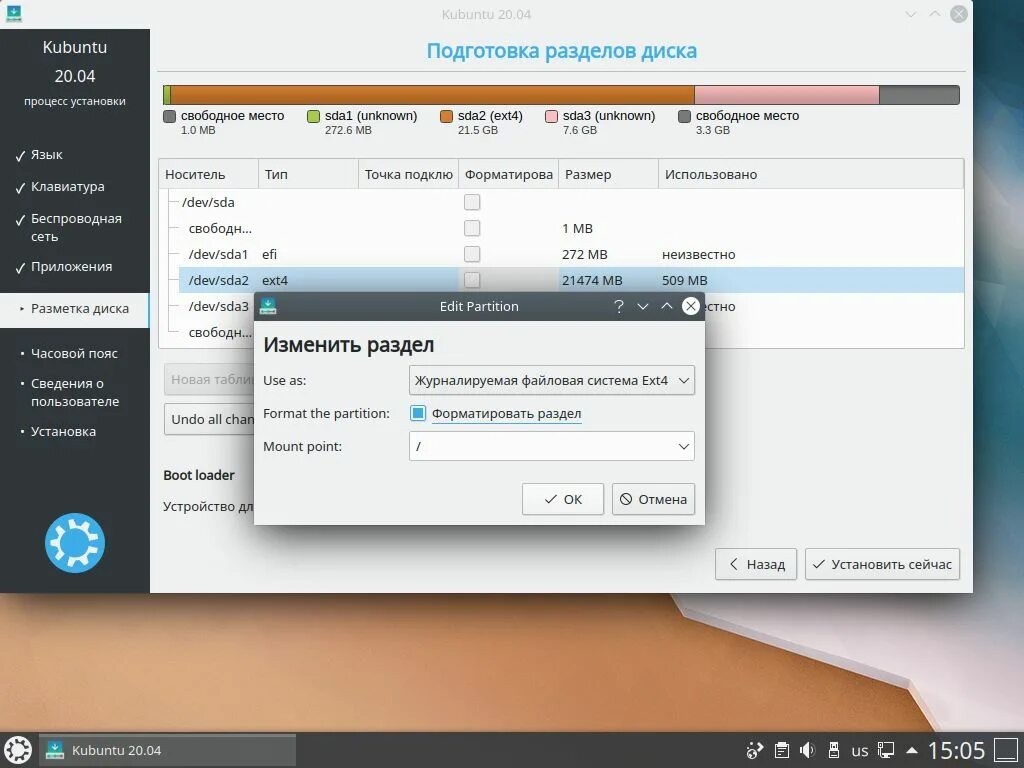Open the wired network tray icon
1024x768 pixels.
pyautogui.click(x=886, y=750)
